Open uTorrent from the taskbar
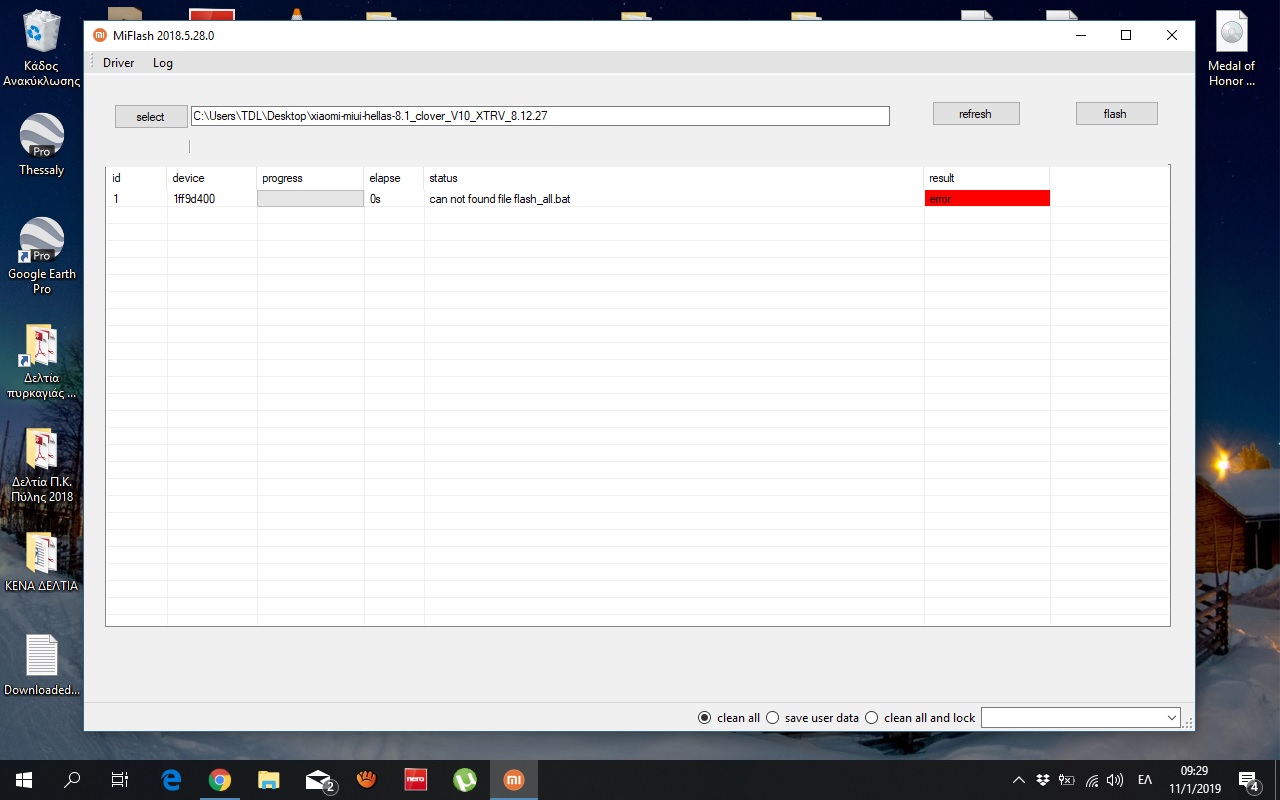 464,780
